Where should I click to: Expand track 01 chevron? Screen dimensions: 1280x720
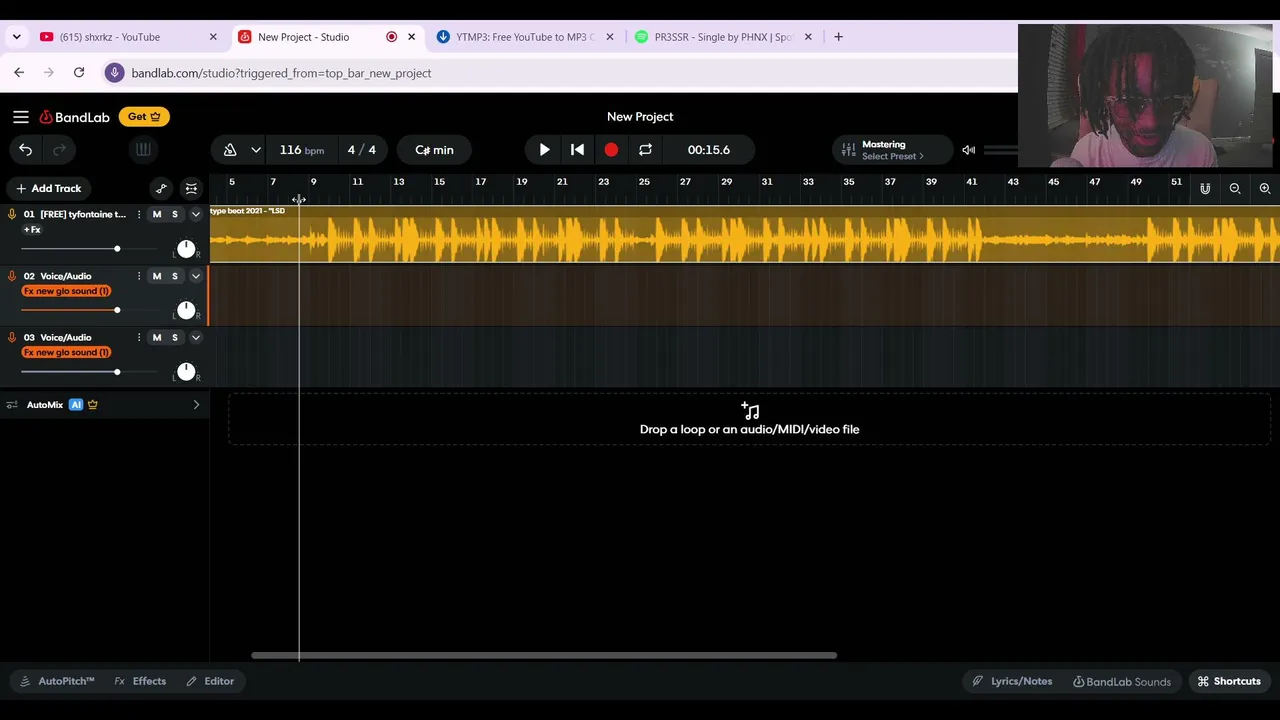coord(196,214)
